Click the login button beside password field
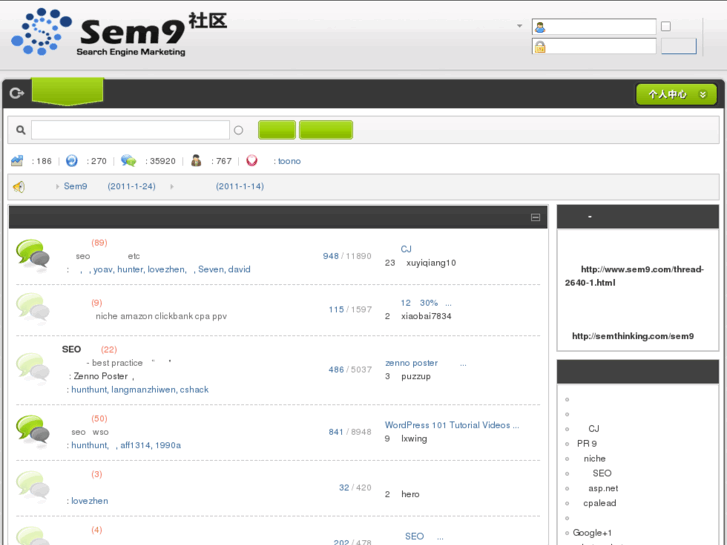 tap(678, 46)
